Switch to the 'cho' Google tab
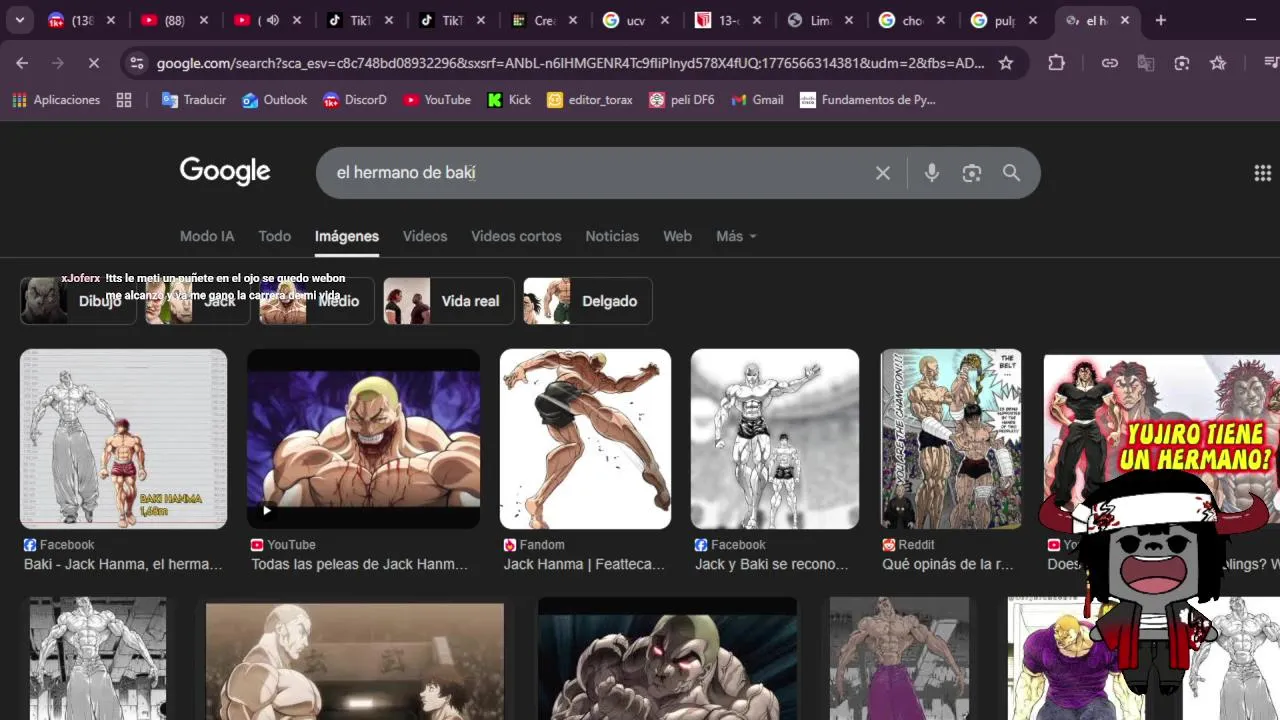Image resolution: width=1280 pixels, height=720 pixels. point(912,20)
